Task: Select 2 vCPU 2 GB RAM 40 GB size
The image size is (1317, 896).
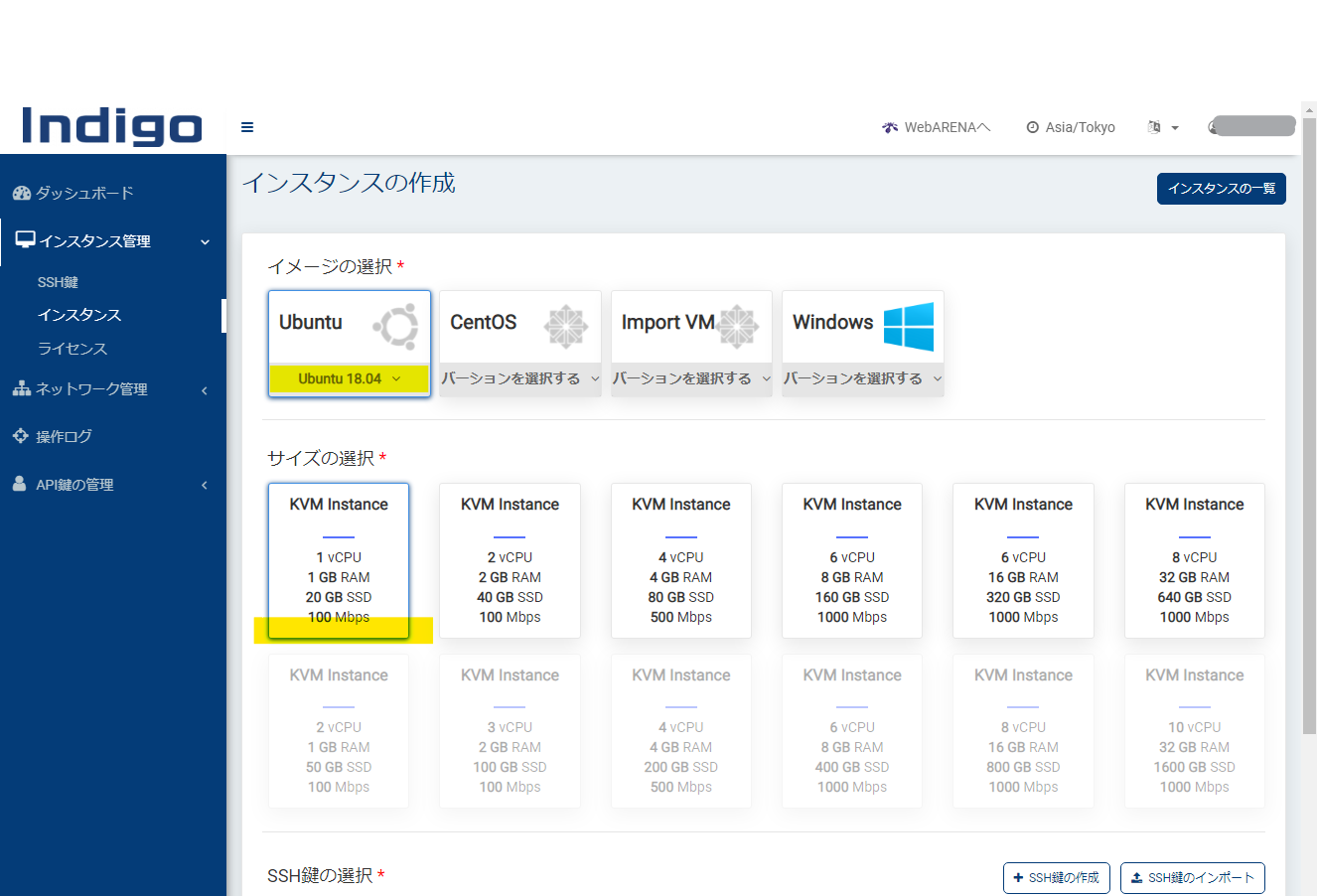Action: click(x=510, y=560)
